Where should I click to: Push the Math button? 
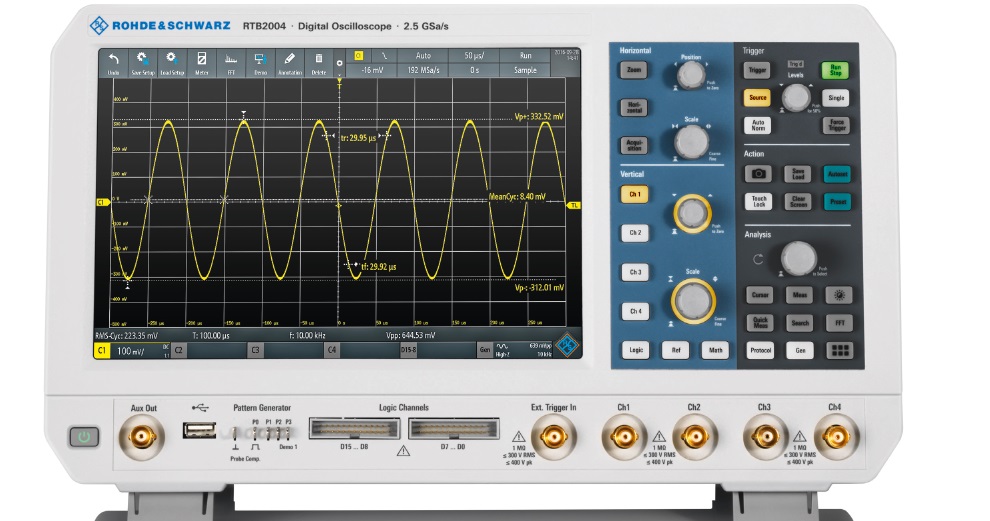click(715, 350)
